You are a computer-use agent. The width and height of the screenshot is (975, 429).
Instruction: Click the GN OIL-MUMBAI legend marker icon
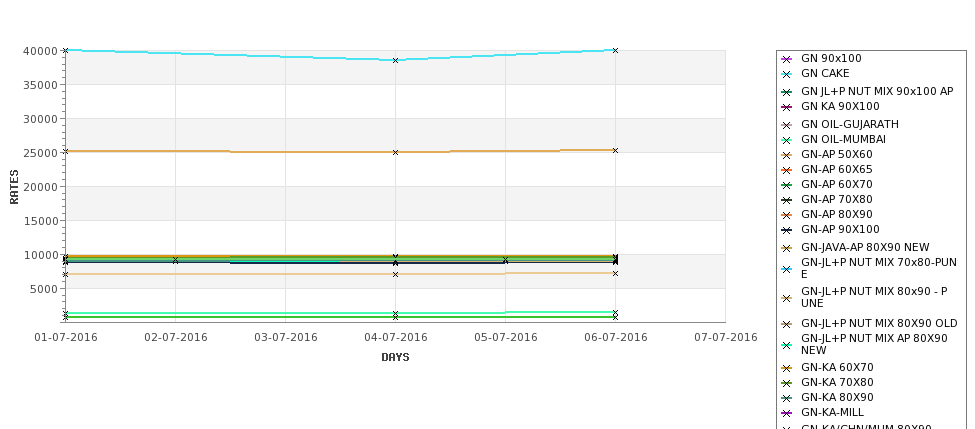[x=787, y=141]
